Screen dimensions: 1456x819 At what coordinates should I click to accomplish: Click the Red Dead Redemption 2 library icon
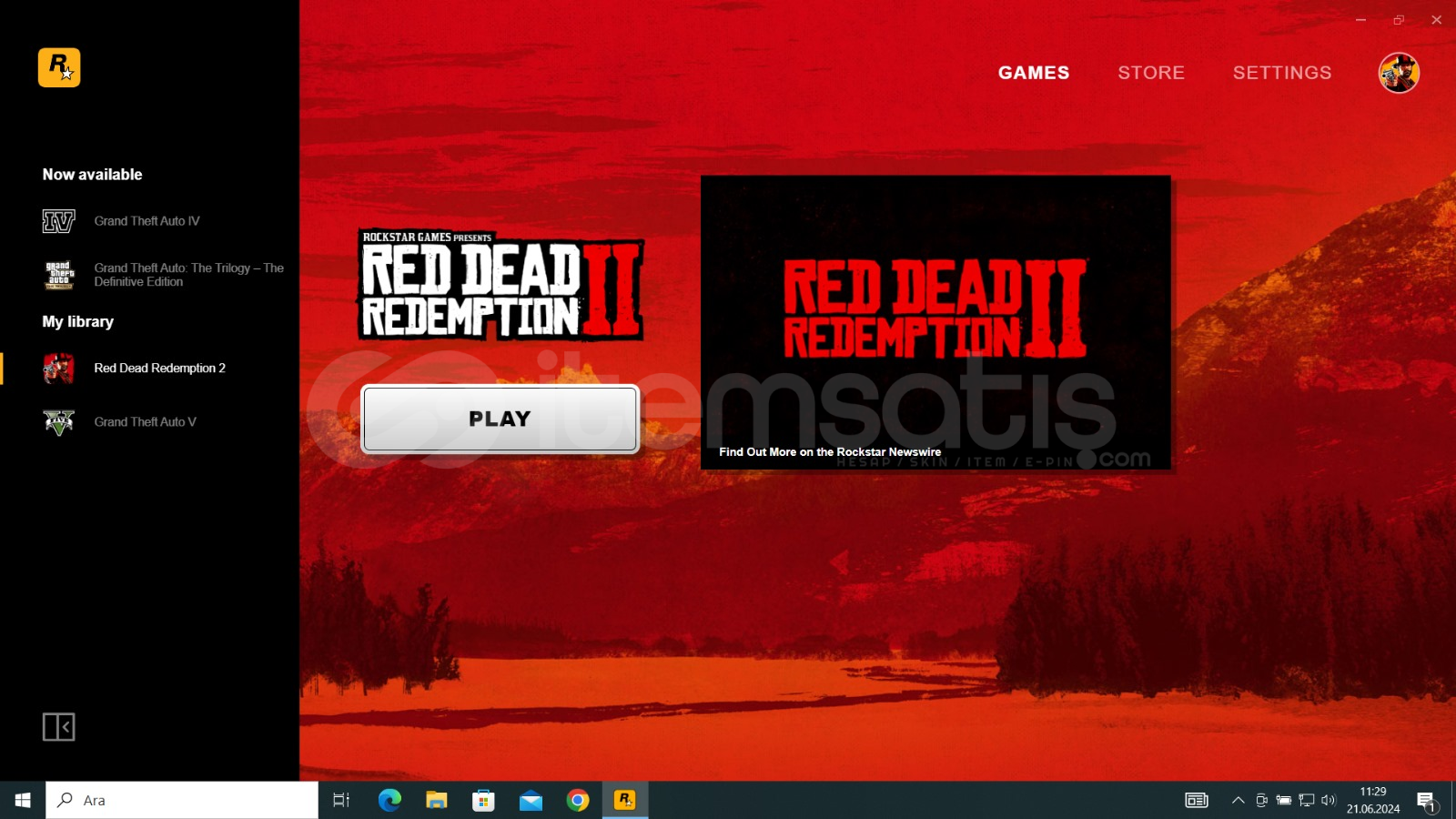(x=59, y=369)
